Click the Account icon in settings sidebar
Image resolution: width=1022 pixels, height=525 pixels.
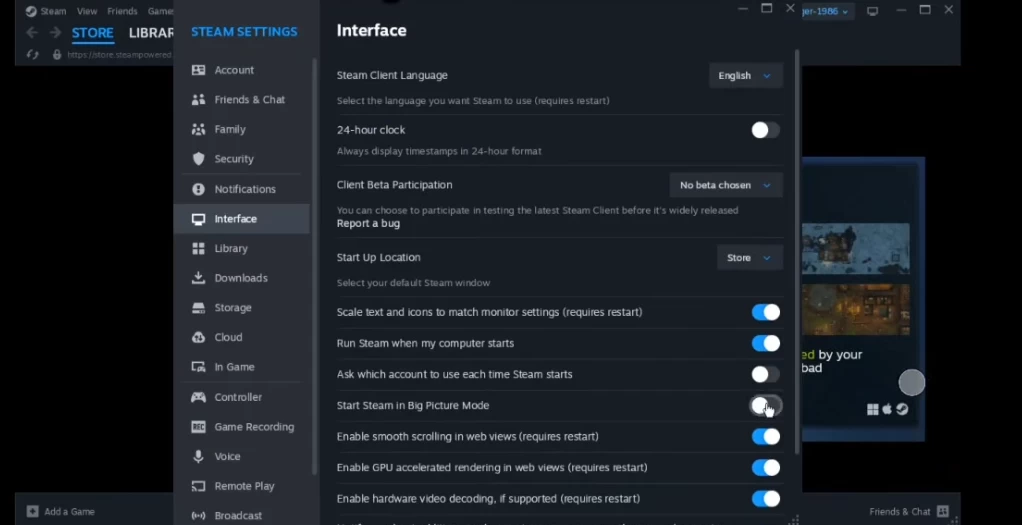pyautogui.click(x=198, y=70)
